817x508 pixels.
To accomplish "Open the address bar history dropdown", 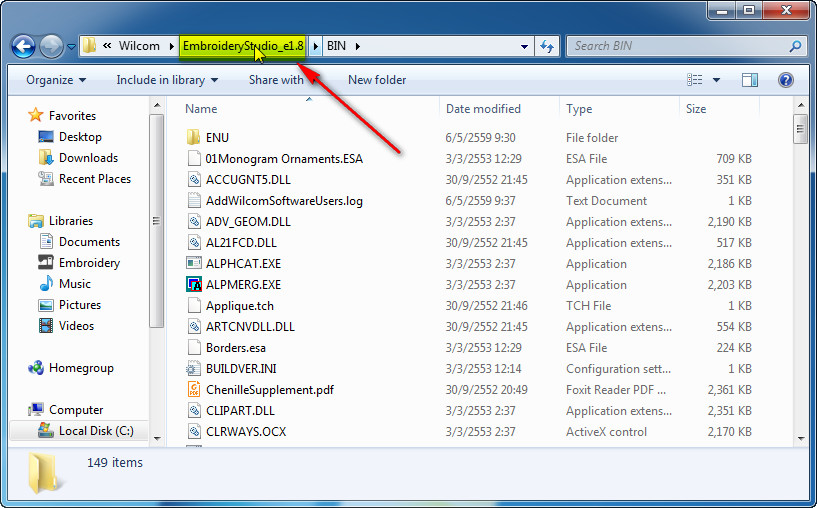I will pos(524,46).
